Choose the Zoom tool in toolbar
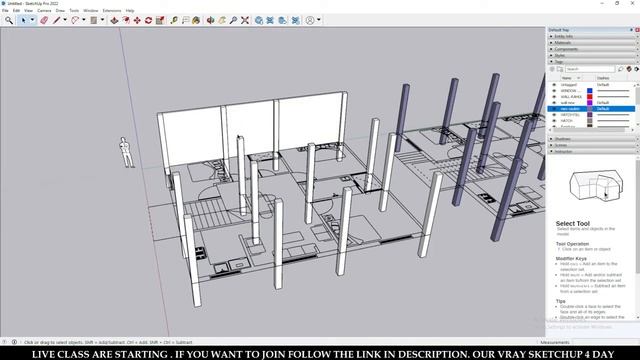The height and width of the screenshot is (360, 640). coord(233,20)
